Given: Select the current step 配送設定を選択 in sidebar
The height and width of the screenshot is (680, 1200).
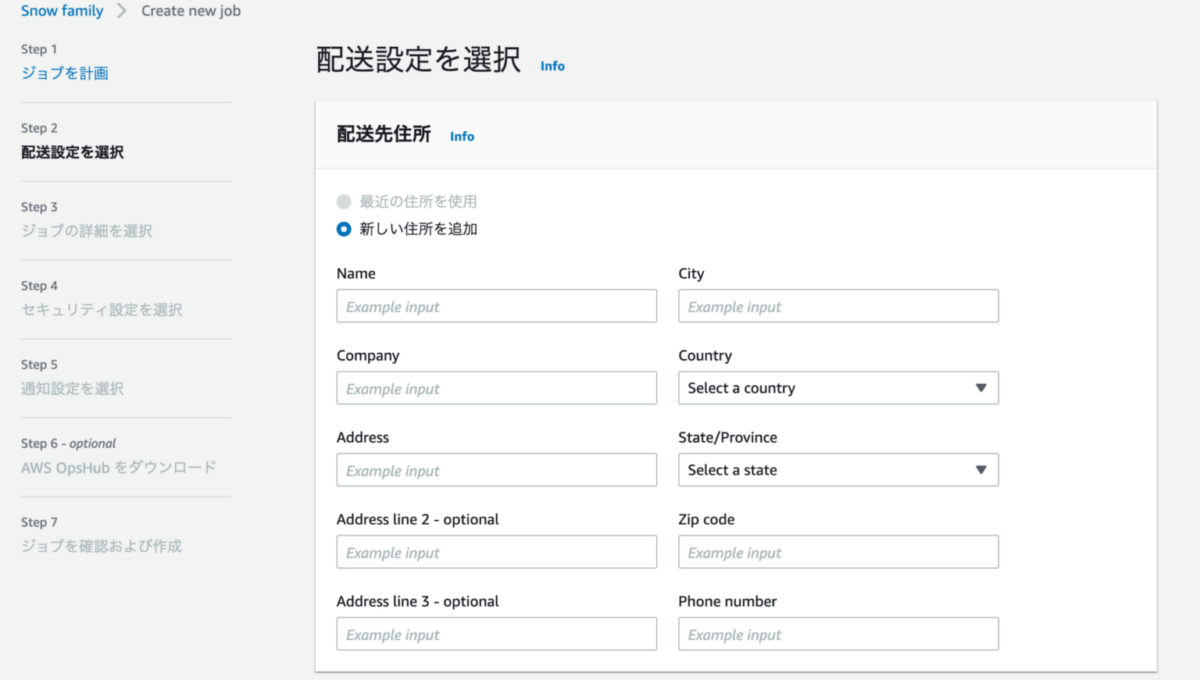Looking at the screenshot, I should (x=72, y=152).
